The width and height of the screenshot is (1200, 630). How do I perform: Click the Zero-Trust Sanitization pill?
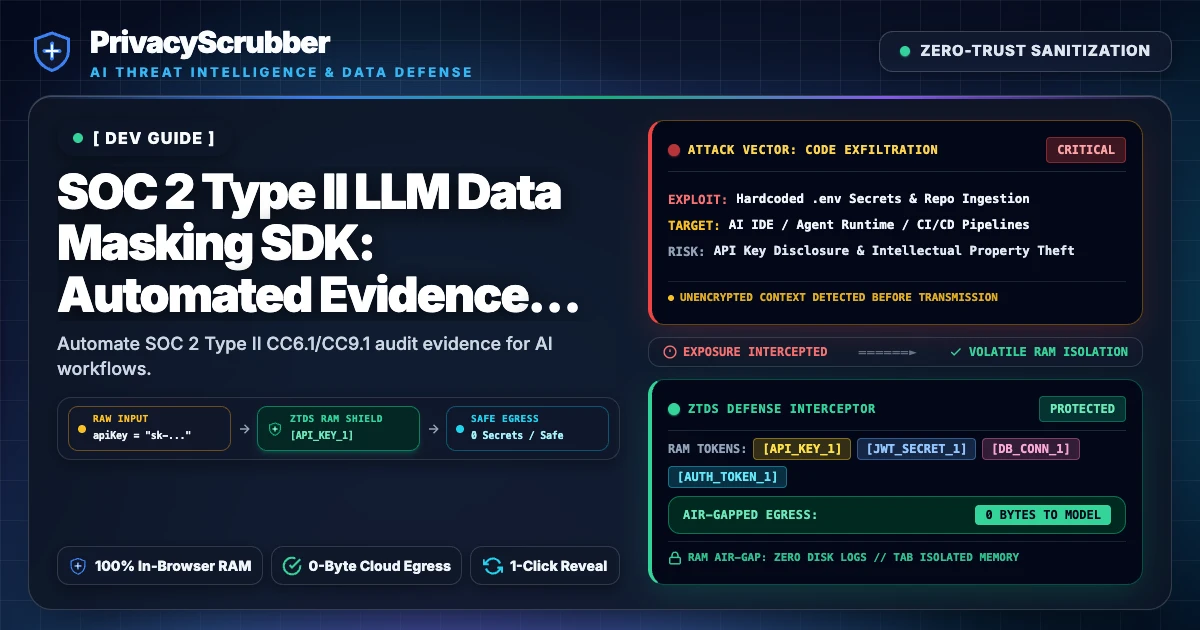click(x=1025, y=51)
